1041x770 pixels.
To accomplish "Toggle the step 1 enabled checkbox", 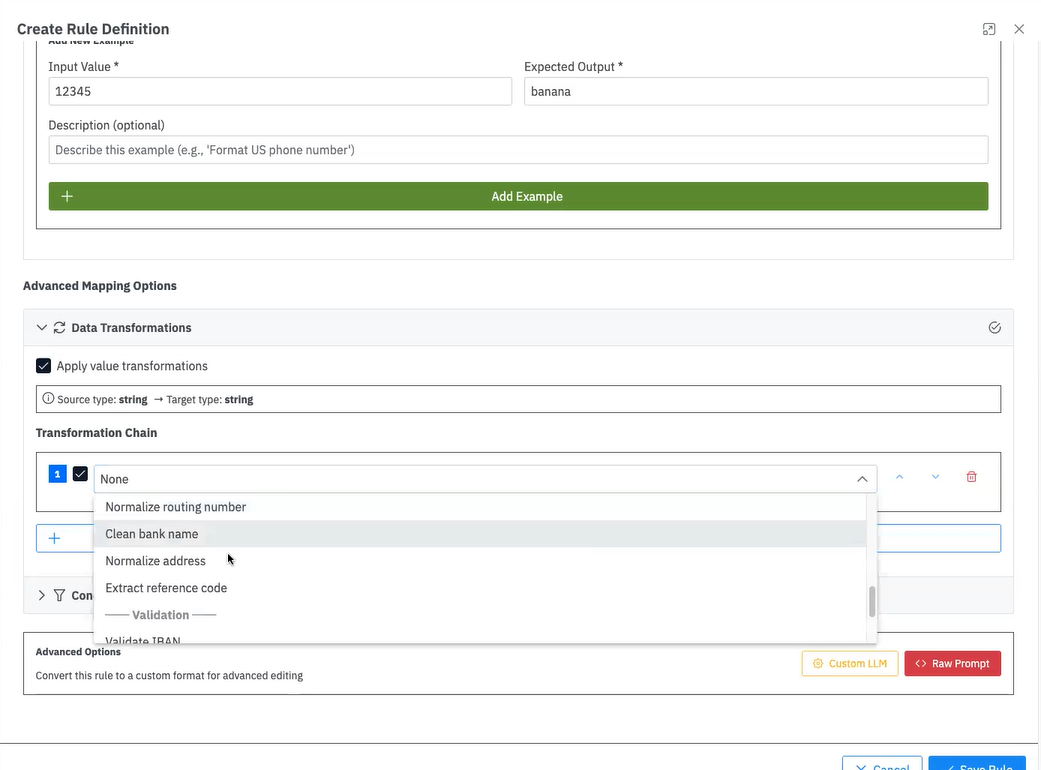I will point(80,474).
